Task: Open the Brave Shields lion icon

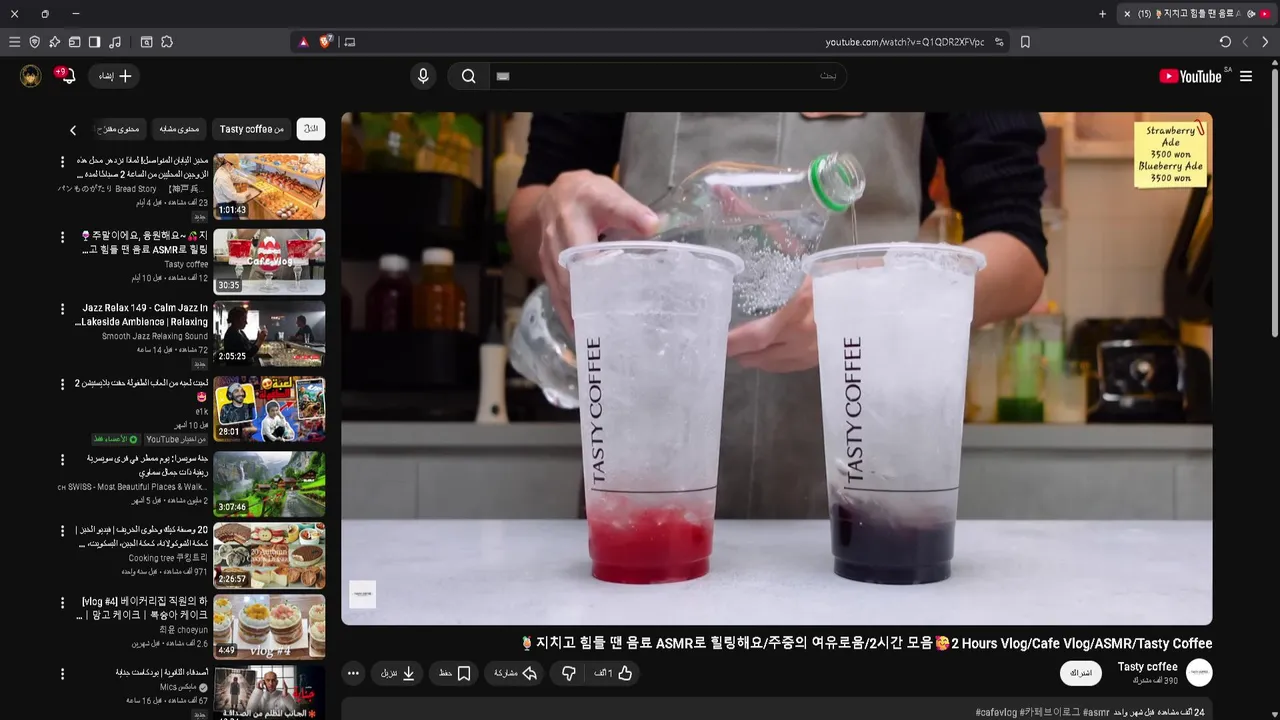Action: tap(326, 42)
